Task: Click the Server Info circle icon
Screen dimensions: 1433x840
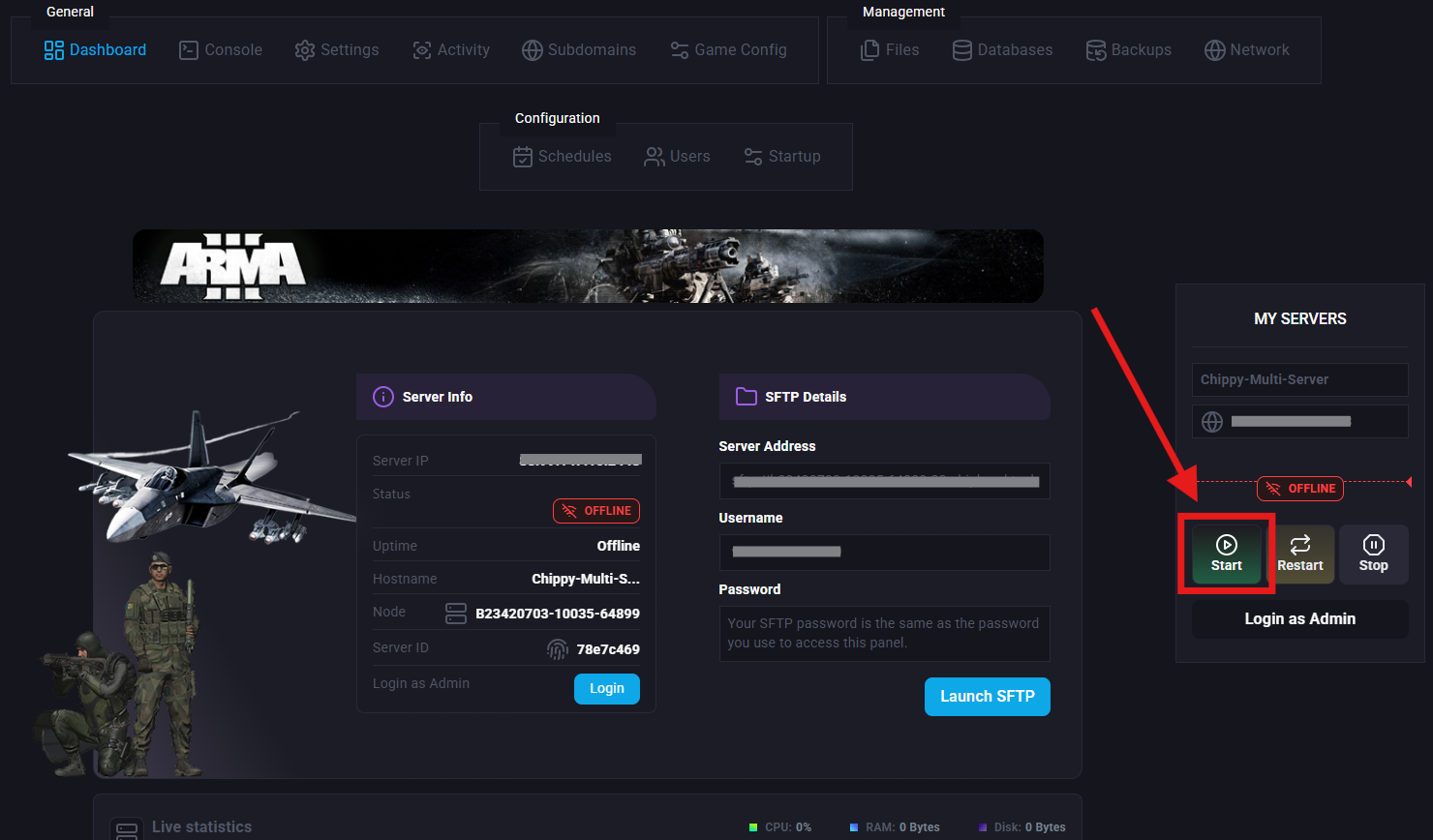Action: pos(383,397)
